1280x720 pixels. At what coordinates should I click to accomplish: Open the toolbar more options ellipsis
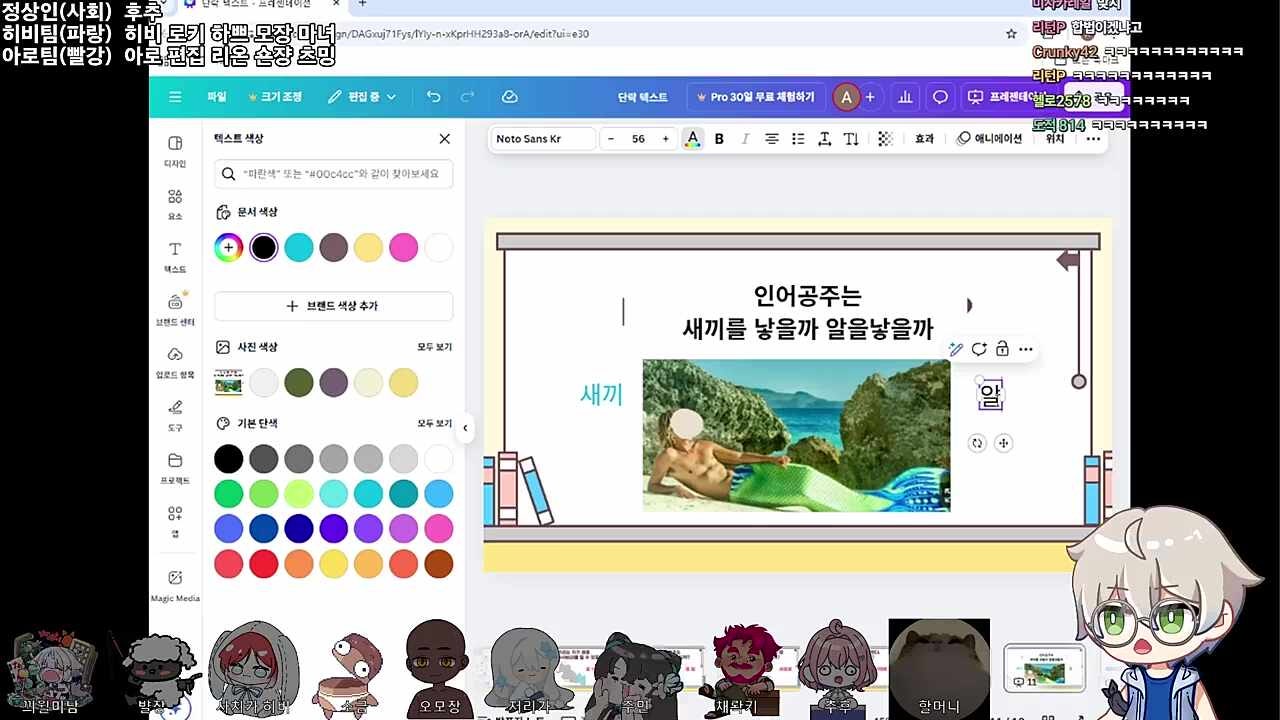1093,139
